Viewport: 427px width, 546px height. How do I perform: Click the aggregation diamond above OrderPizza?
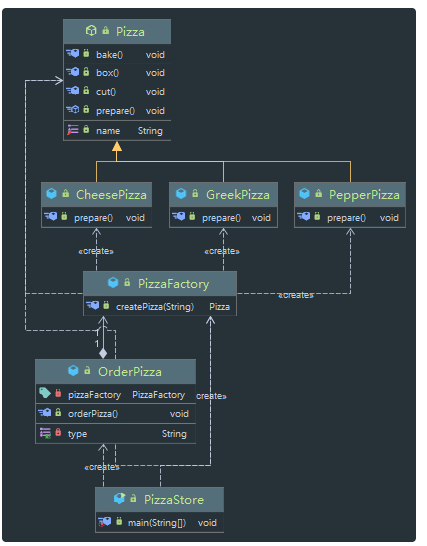coord(103,354)
